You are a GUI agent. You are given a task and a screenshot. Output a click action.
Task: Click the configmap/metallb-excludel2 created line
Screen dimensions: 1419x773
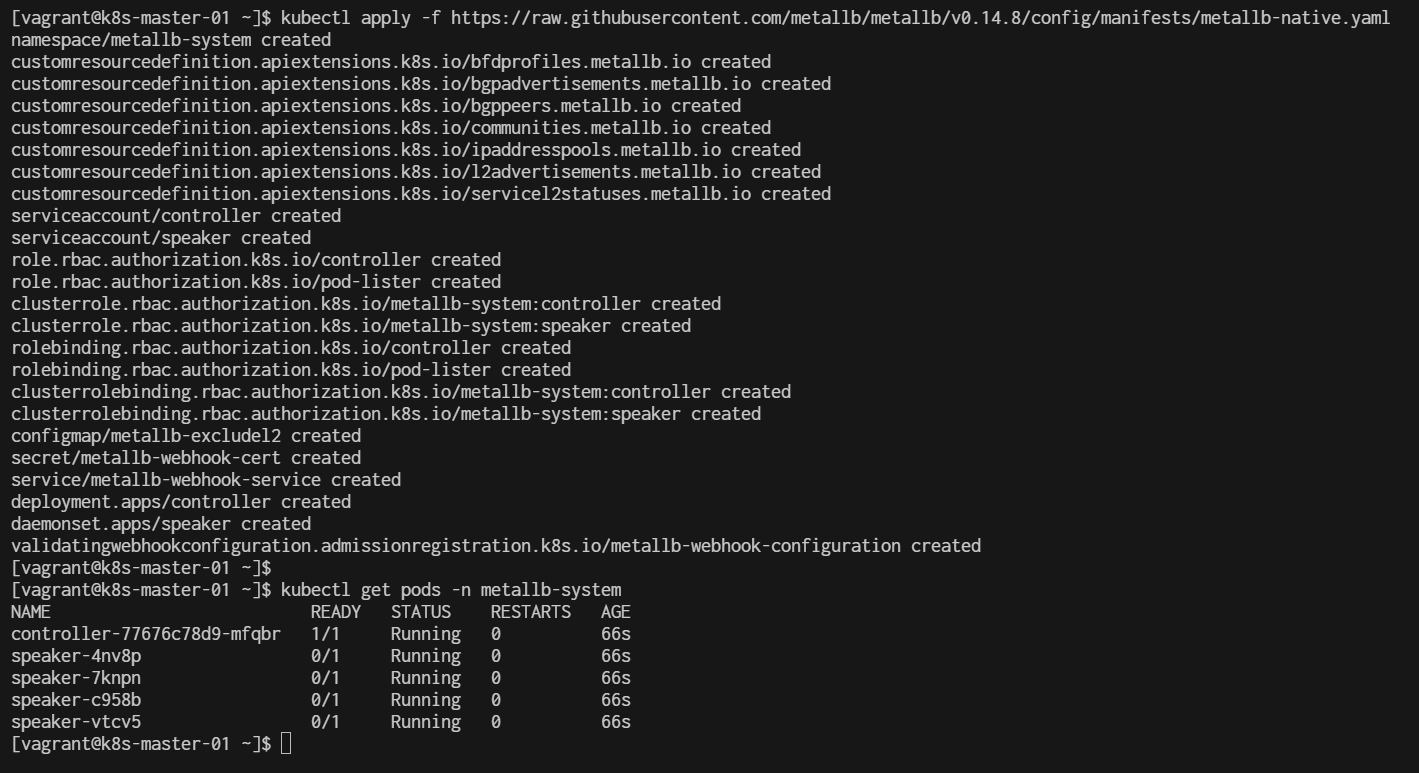click(186, 436)
